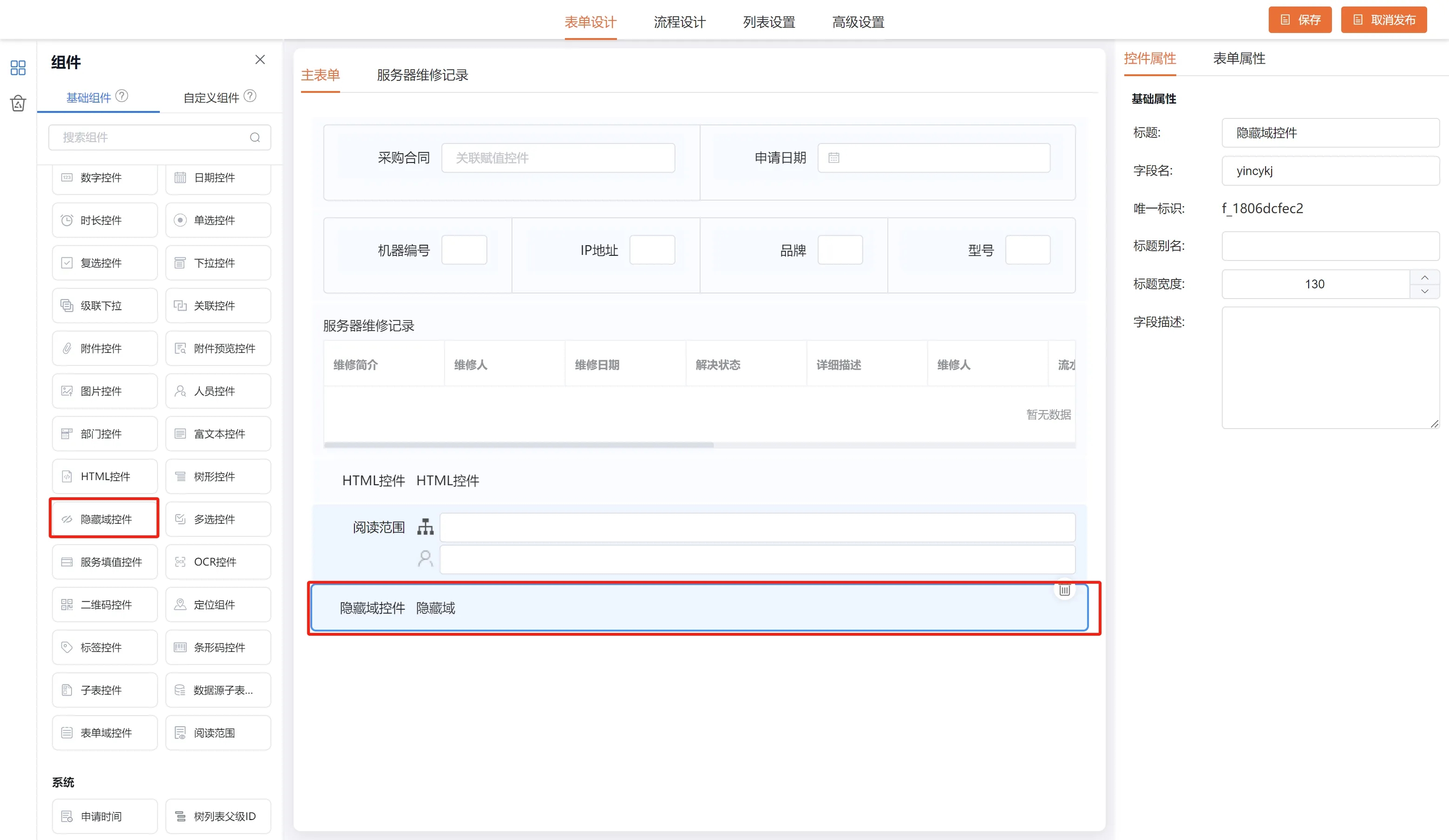Switch to 服务器维修记录 form tab
The width and height of the screenshot is (1449, 840).
(422, 75)
